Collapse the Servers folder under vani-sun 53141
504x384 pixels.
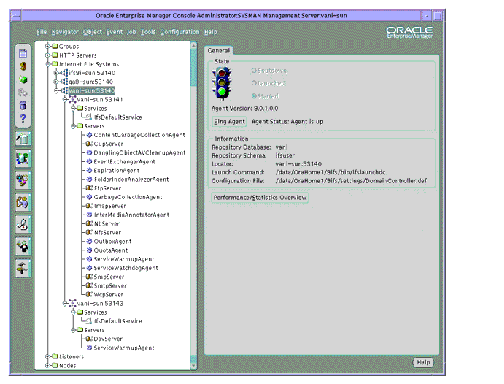coord(73,126)
